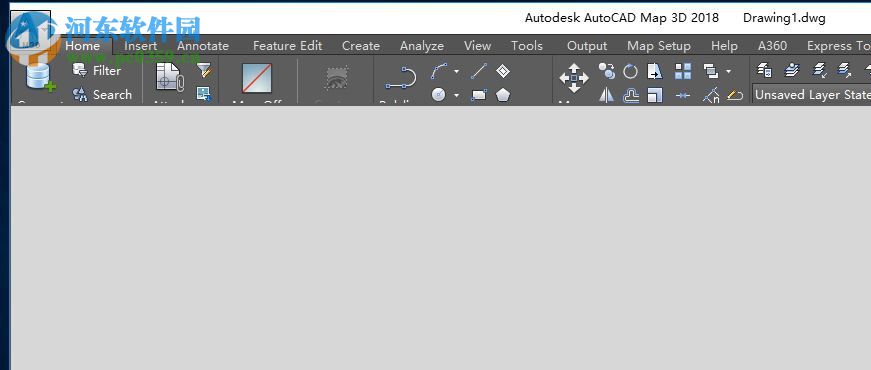The image size is (871, 370).
Task: Click the Connect data source icon
Action: coord(40,78)
